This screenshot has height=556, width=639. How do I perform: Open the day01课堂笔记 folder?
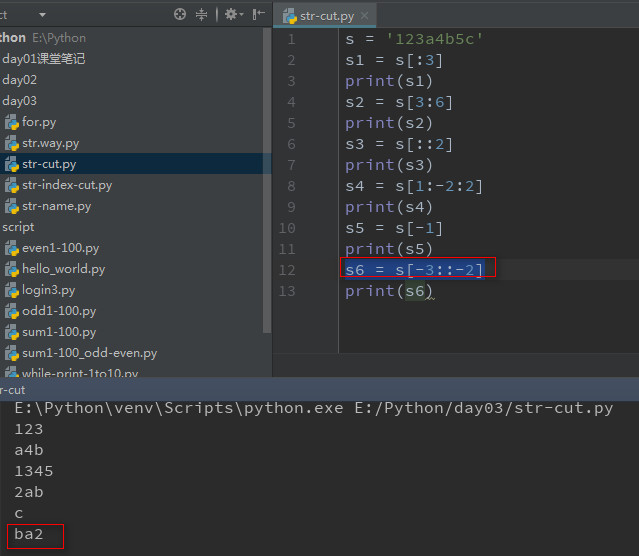click(44, 59)
